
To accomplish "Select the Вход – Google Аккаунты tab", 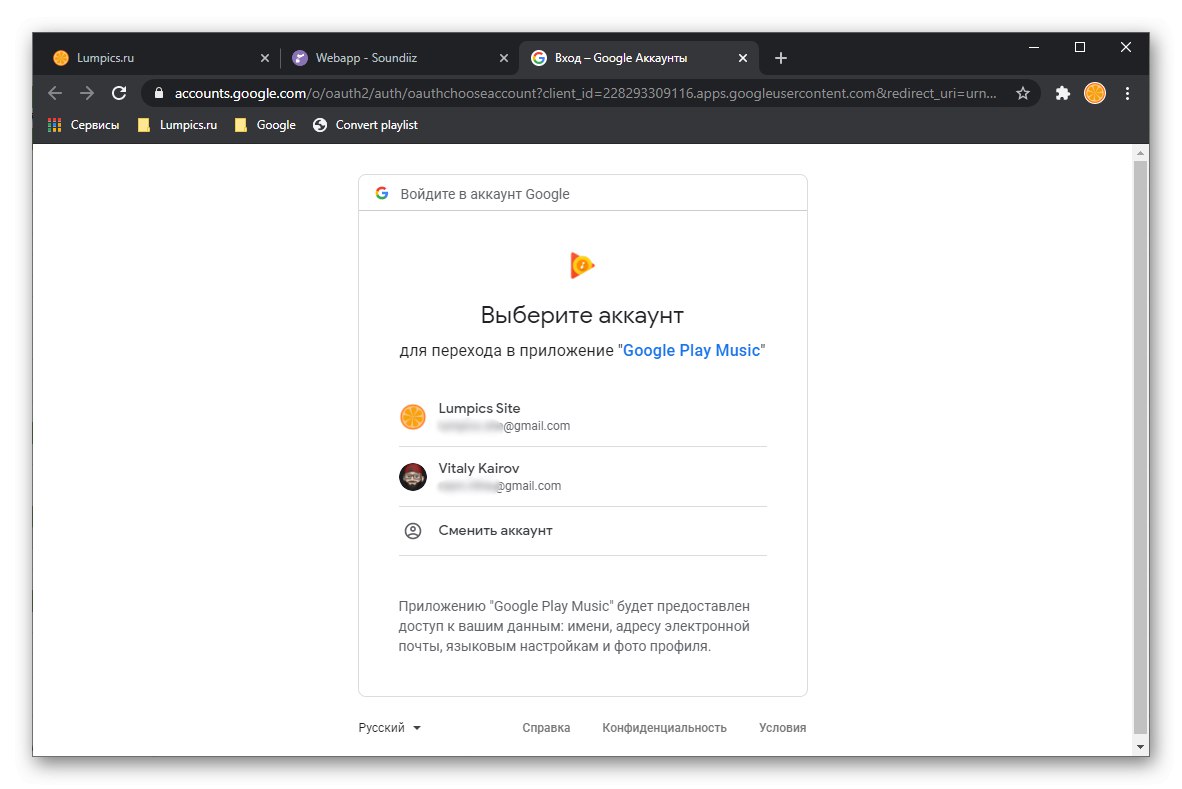I will [x=638, y=58].
